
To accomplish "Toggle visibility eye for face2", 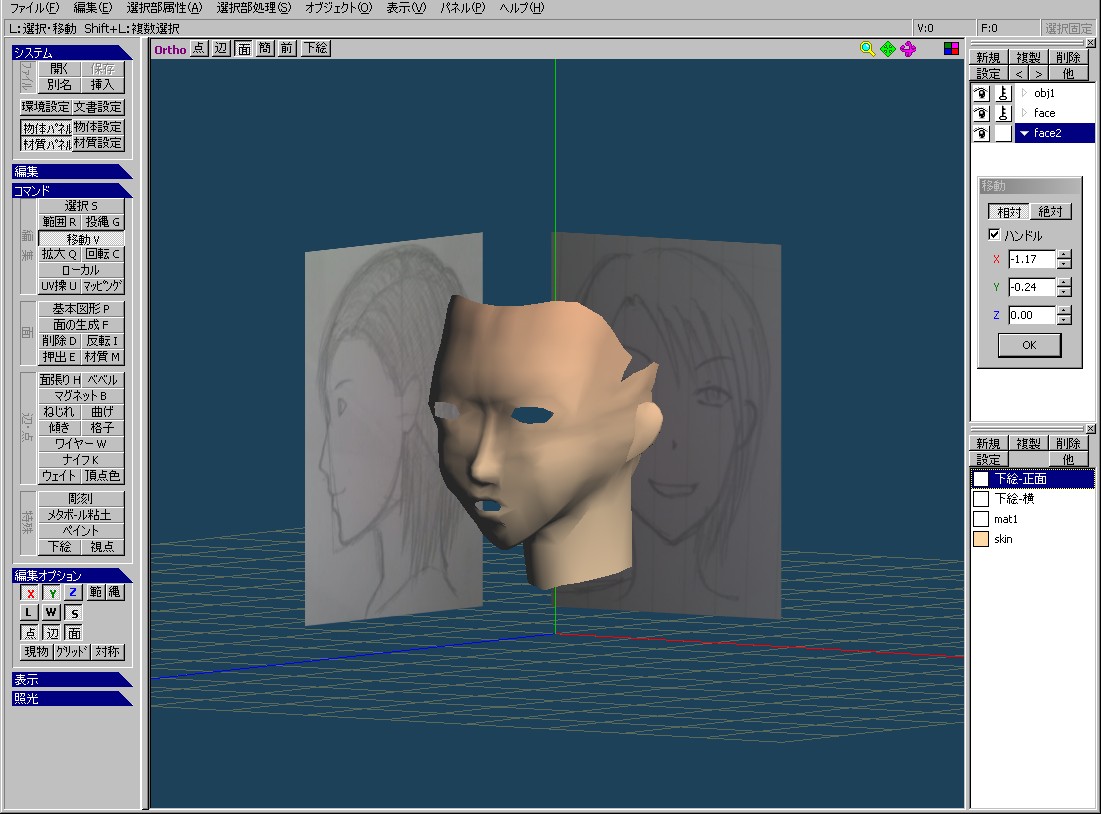I will (982, 133).
